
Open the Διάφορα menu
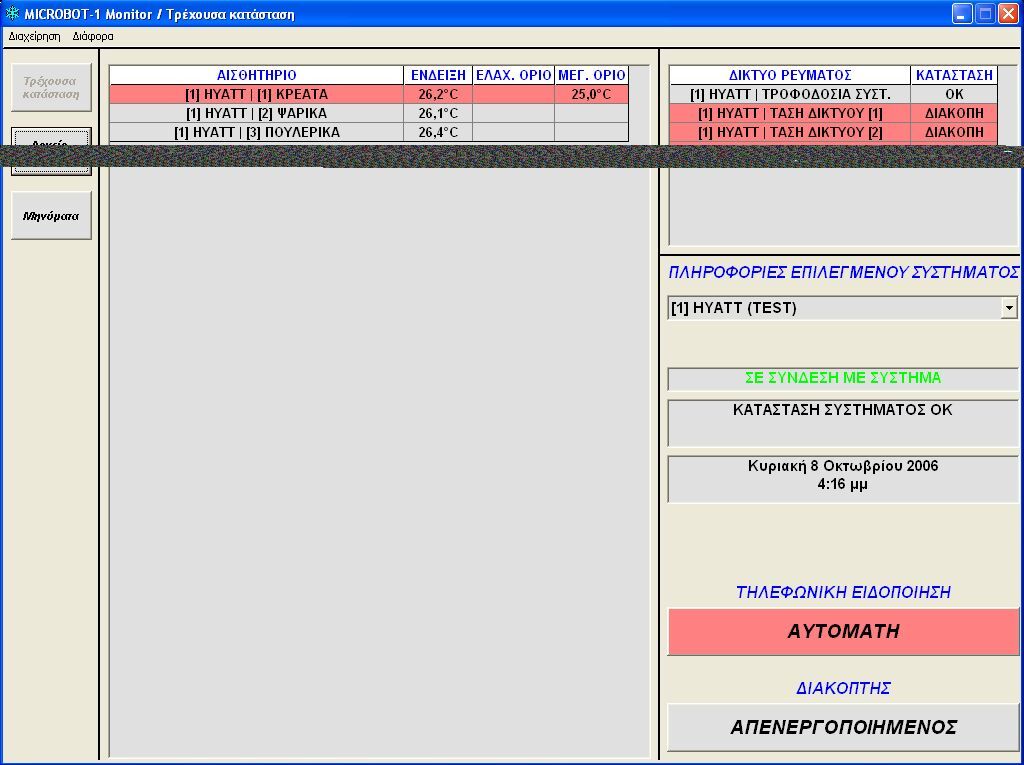pyautogui.click(x=93, y=36)
